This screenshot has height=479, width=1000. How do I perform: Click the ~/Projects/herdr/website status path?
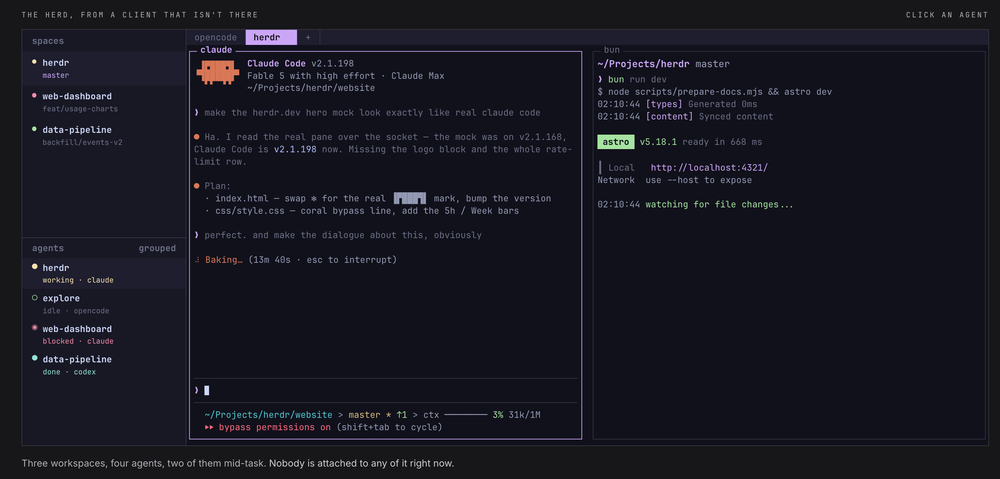[x=268, y=415]
